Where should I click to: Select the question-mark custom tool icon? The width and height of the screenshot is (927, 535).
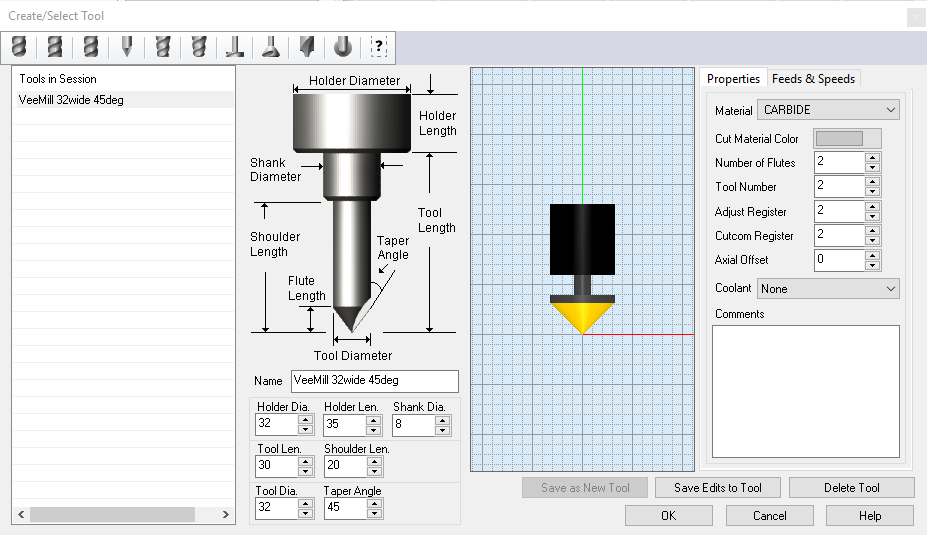tap(378, 47)
